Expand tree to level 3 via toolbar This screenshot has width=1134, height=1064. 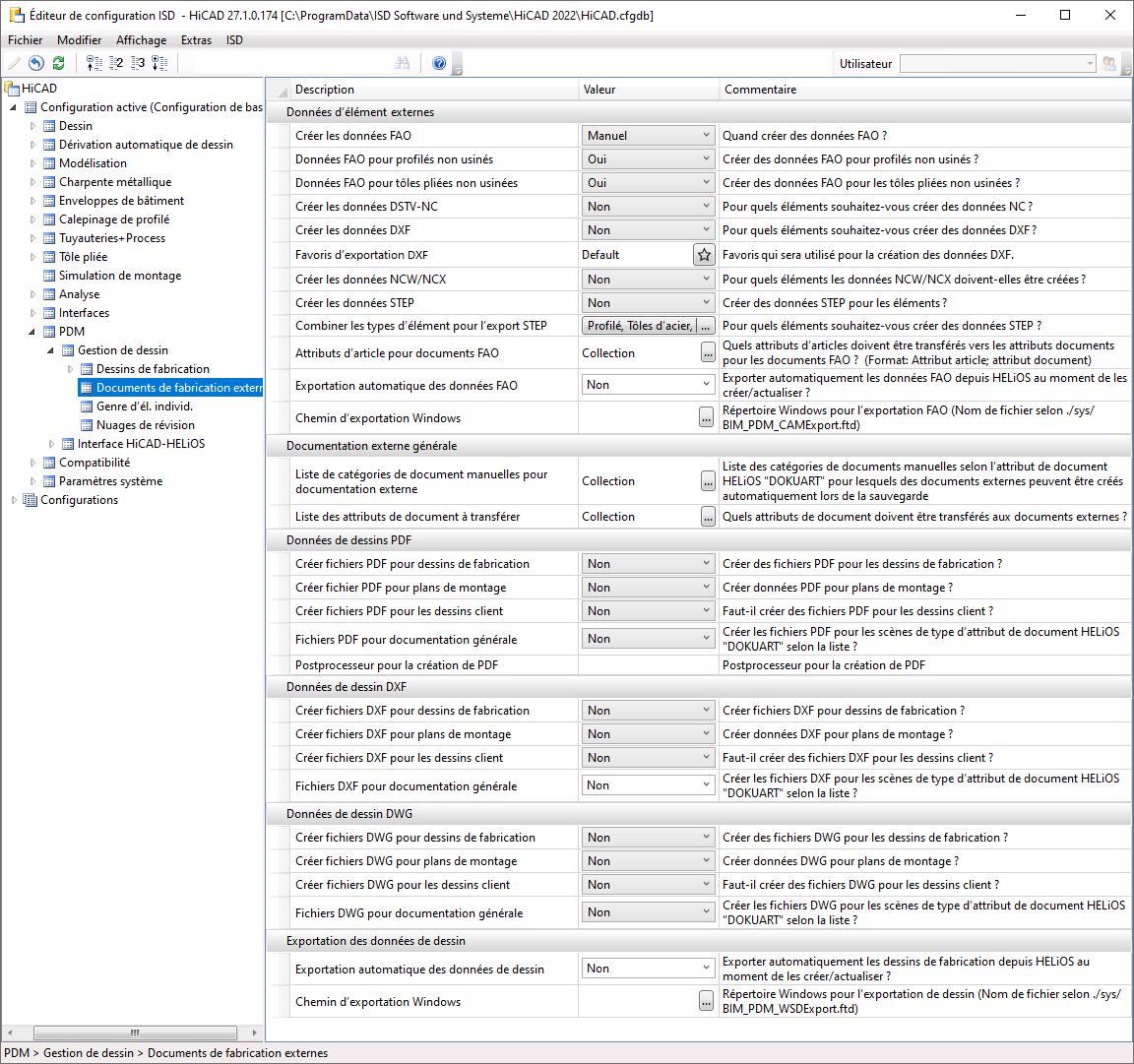(x=138, y=63)
